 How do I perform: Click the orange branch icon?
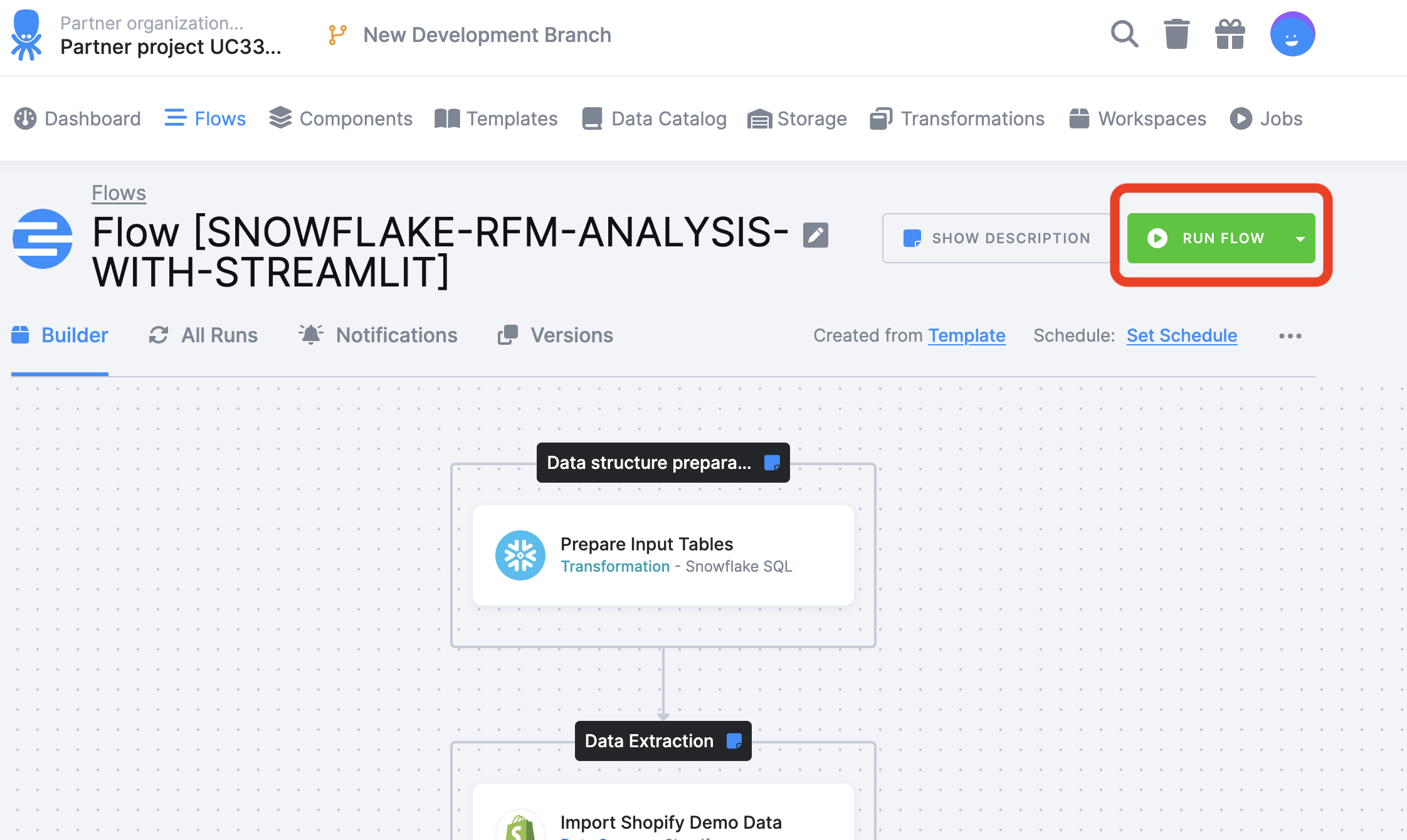point(337,35)
